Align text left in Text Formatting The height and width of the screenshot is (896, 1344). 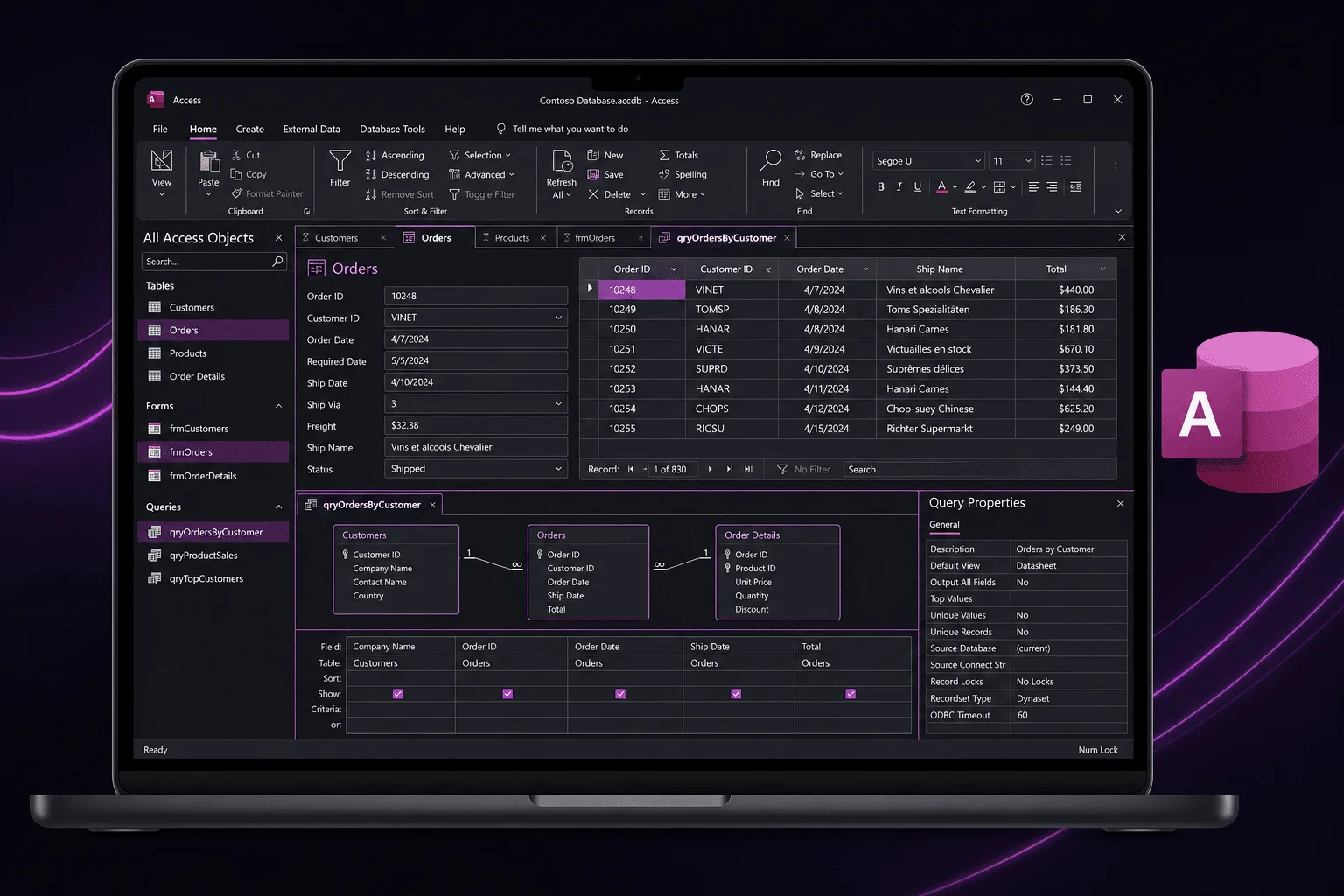(x=1033, y=186)
